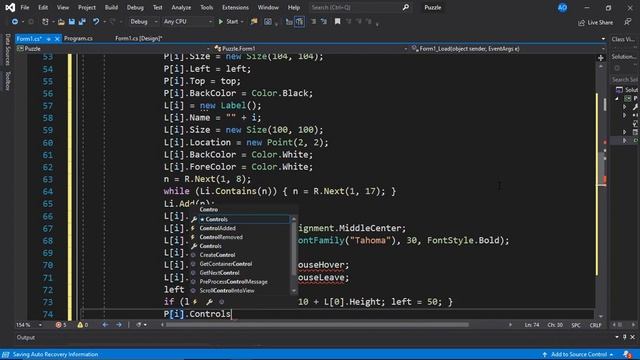Click the Solution Explorer search field

(625, 80)
